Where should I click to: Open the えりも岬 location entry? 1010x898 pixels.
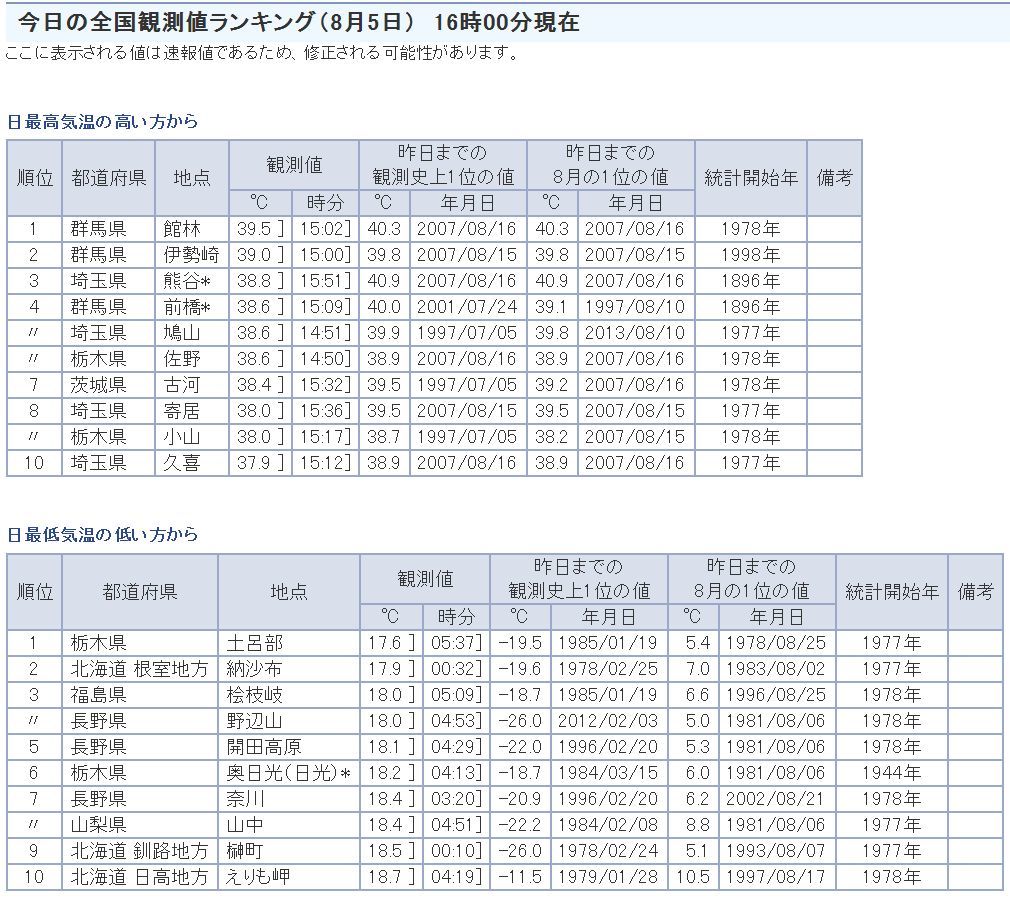coord(258,877)
